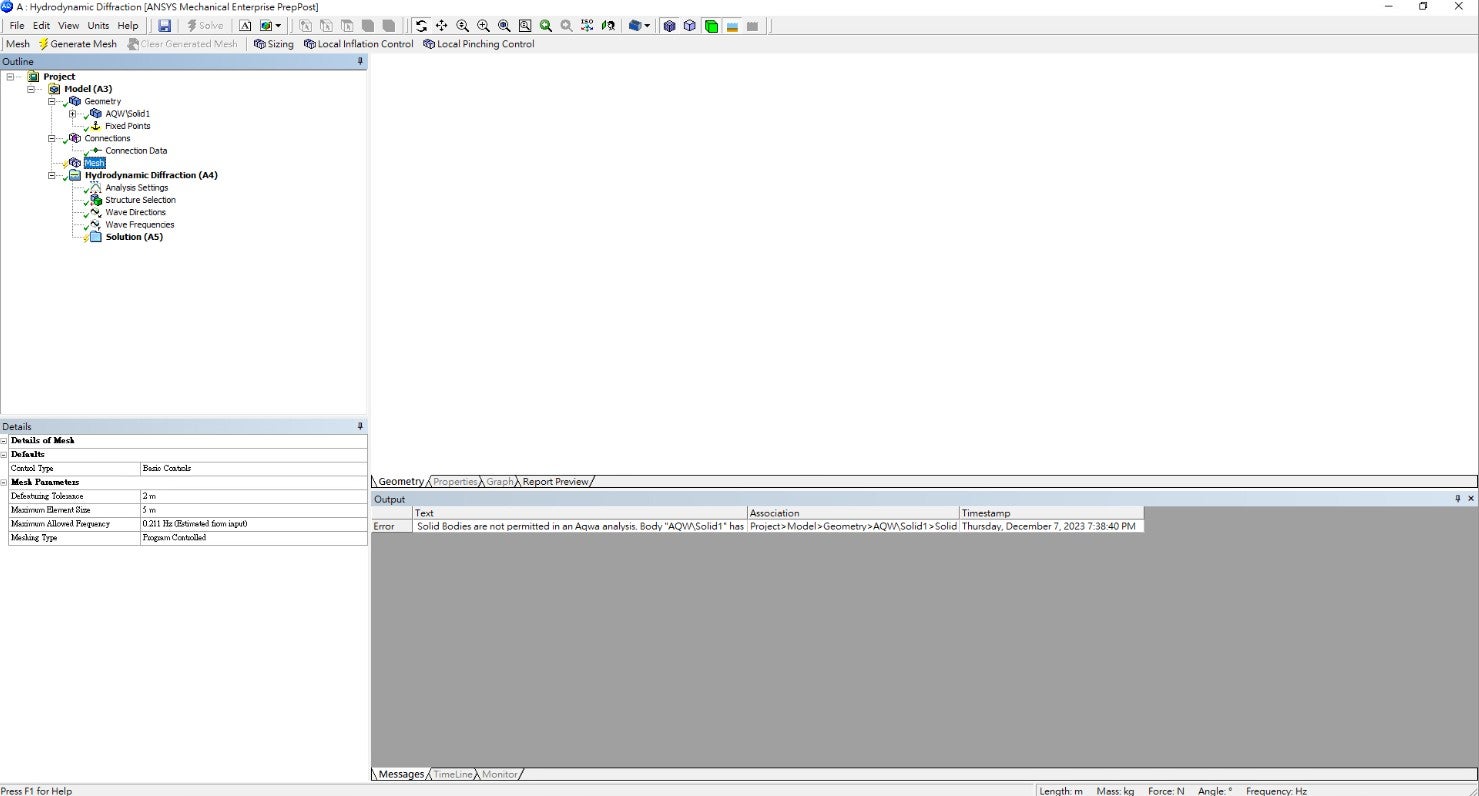Screen dimensions: 1479x796
Task: Toggle pin on the Output panel
Action: pos(1457,499)
